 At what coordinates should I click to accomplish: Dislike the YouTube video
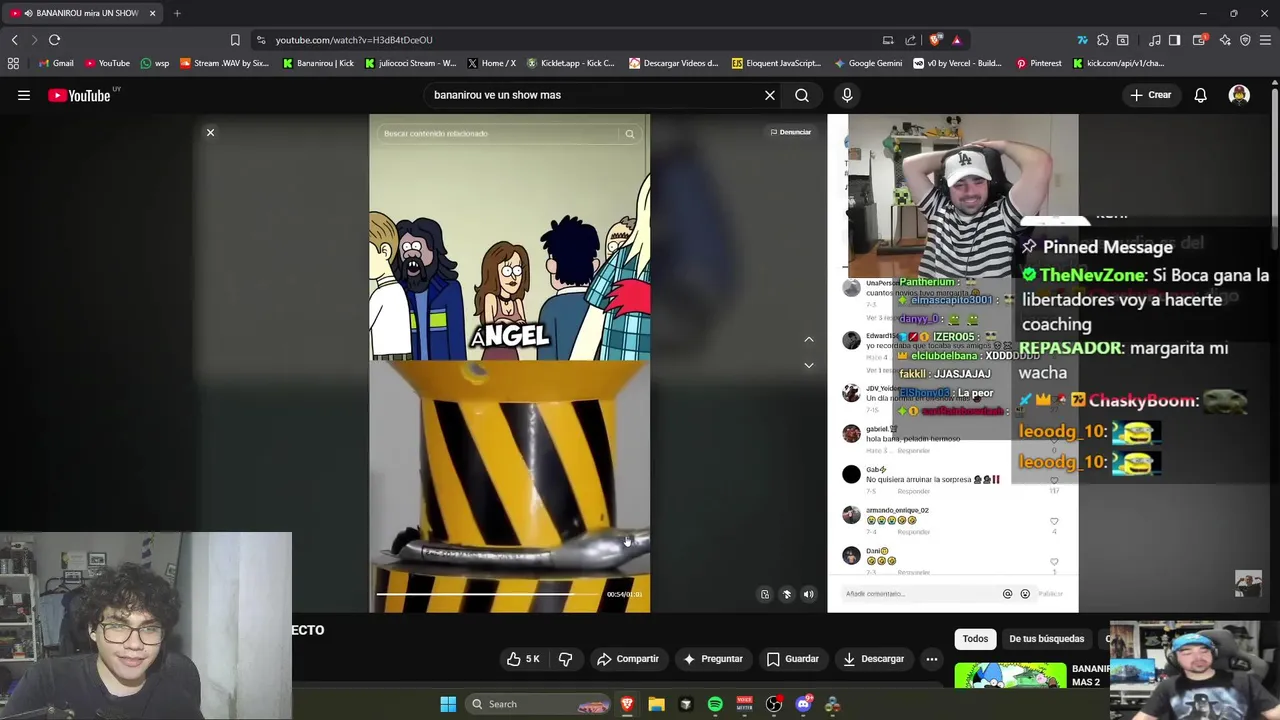pyautogui.click(x=565, y=659)
